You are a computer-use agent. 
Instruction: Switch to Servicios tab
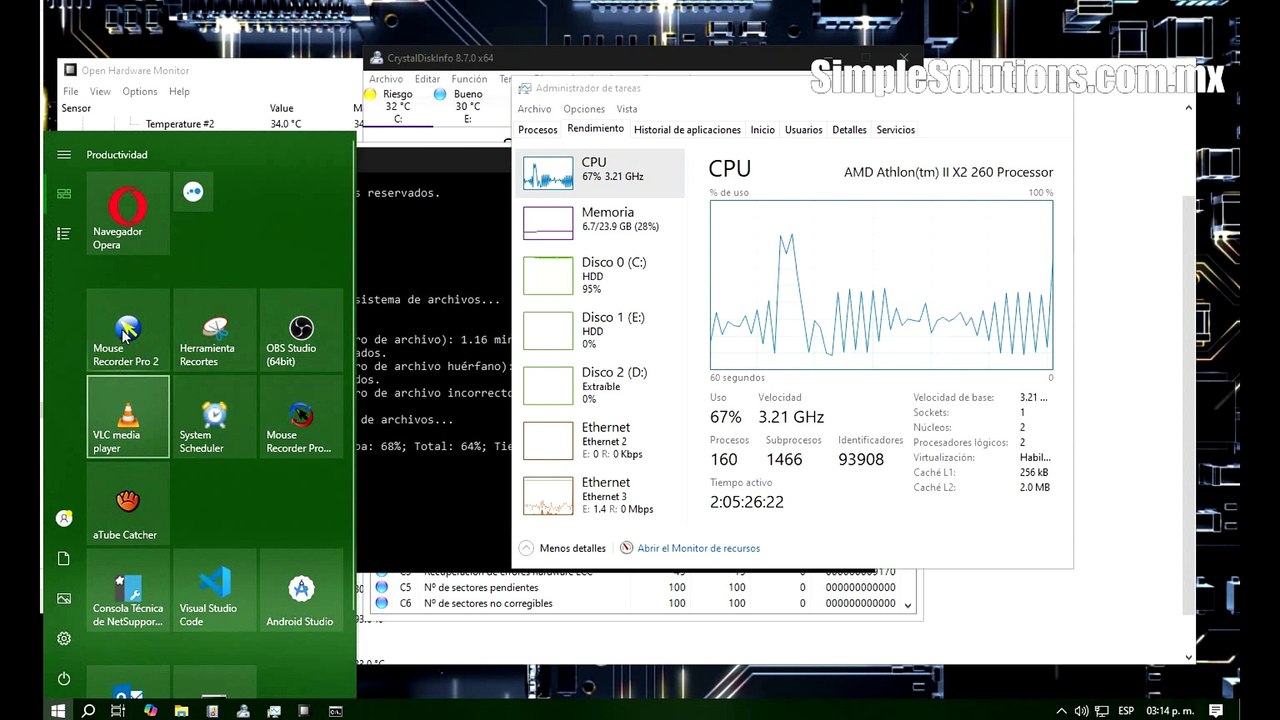[x=896, y=130]
